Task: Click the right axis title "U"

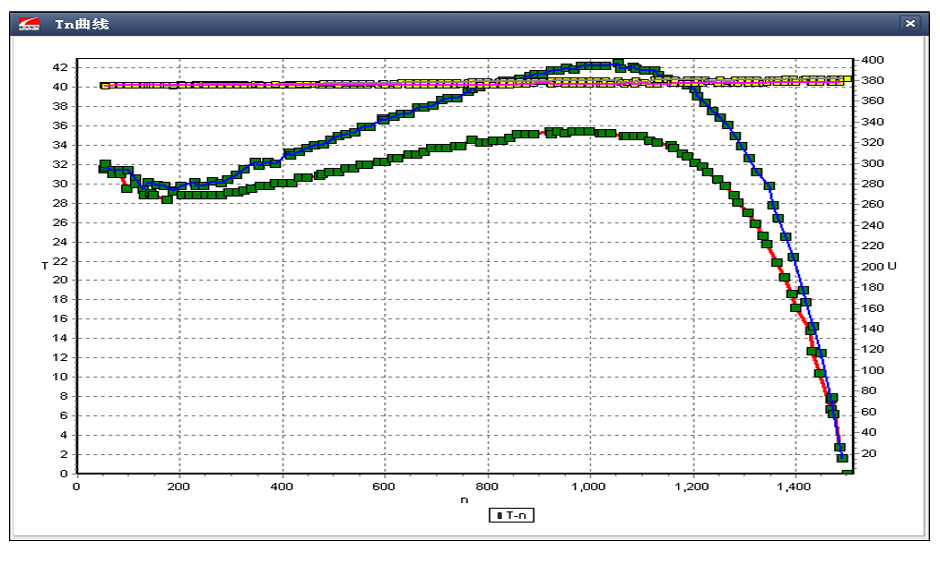Action: point(891,266)
